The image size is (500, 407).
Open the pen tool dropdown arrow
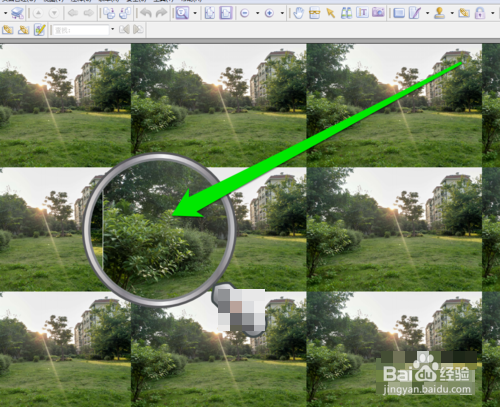[427, 13]
